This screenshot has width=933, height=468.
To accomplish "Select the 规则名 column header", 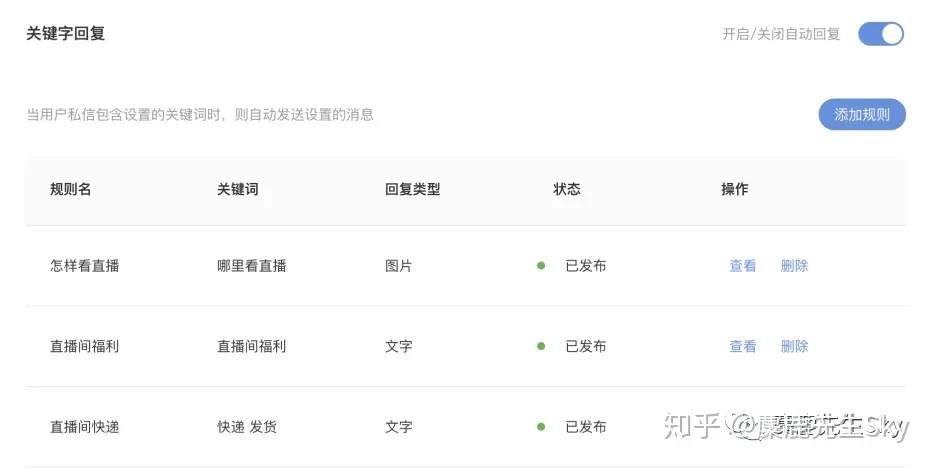I will pyautogui.click(x=71, y=189).
